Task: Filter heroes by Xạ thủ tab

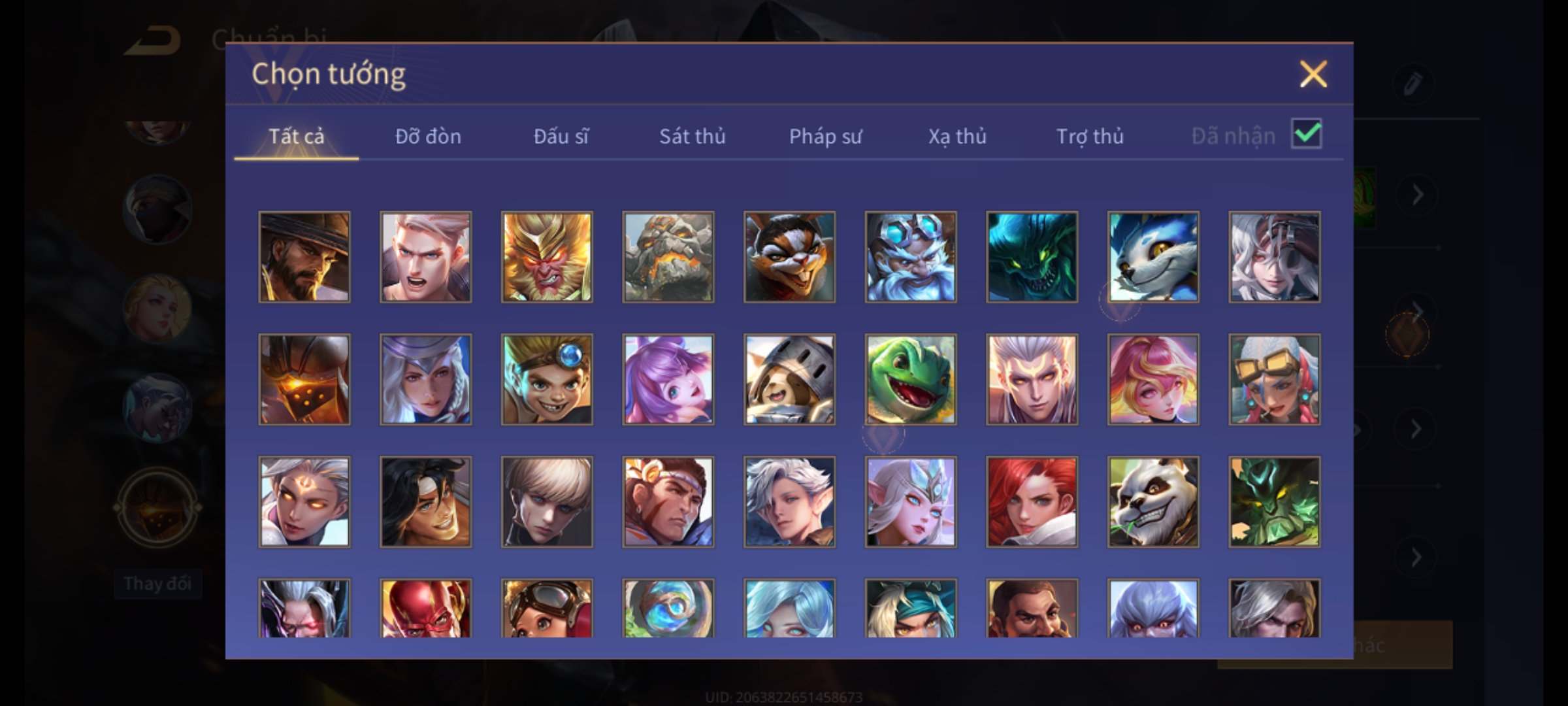Action: (957, 136)
